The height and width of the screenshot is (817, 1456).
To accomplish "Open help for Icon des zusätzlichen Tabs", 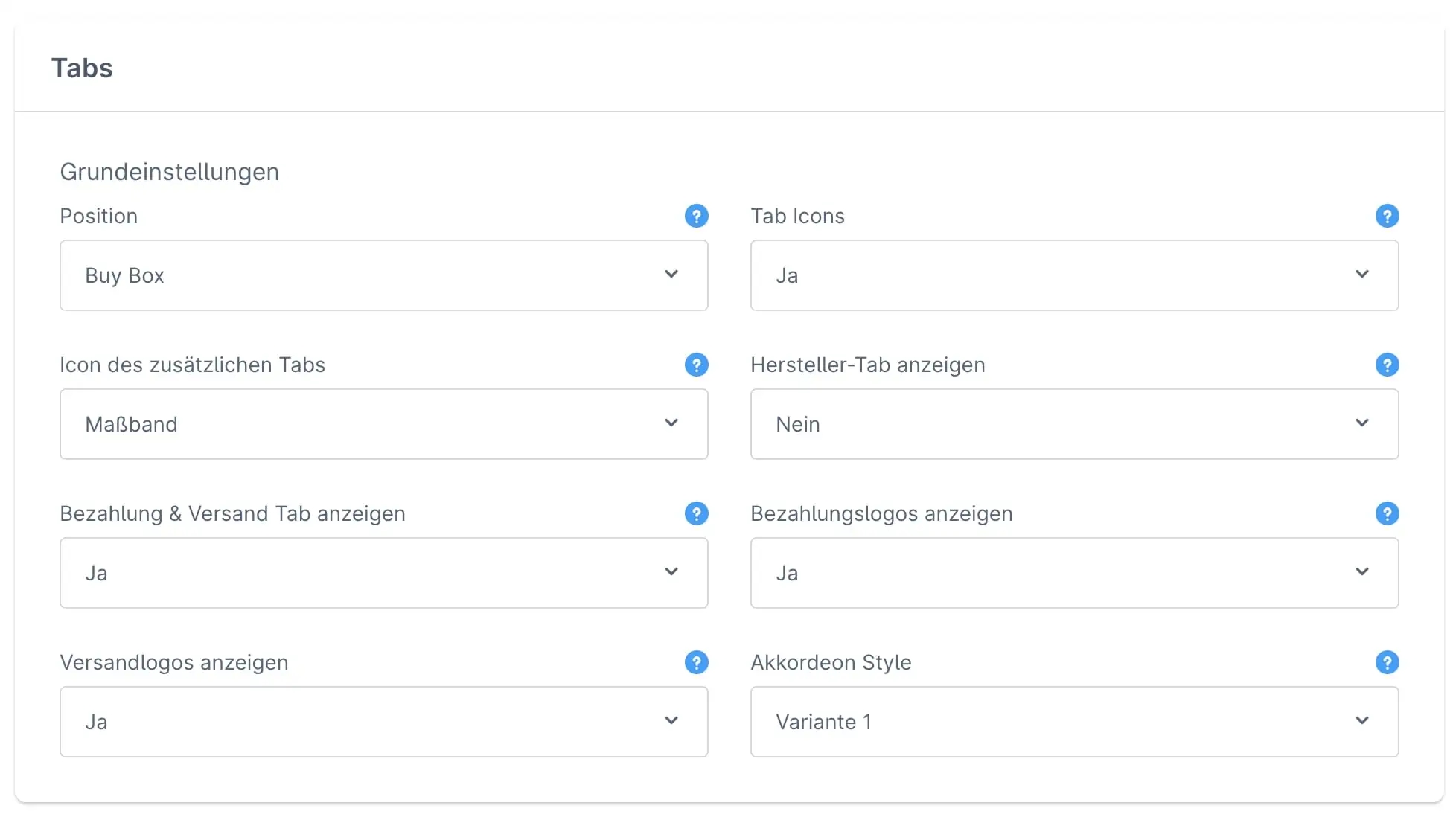I will pos(696,365).
